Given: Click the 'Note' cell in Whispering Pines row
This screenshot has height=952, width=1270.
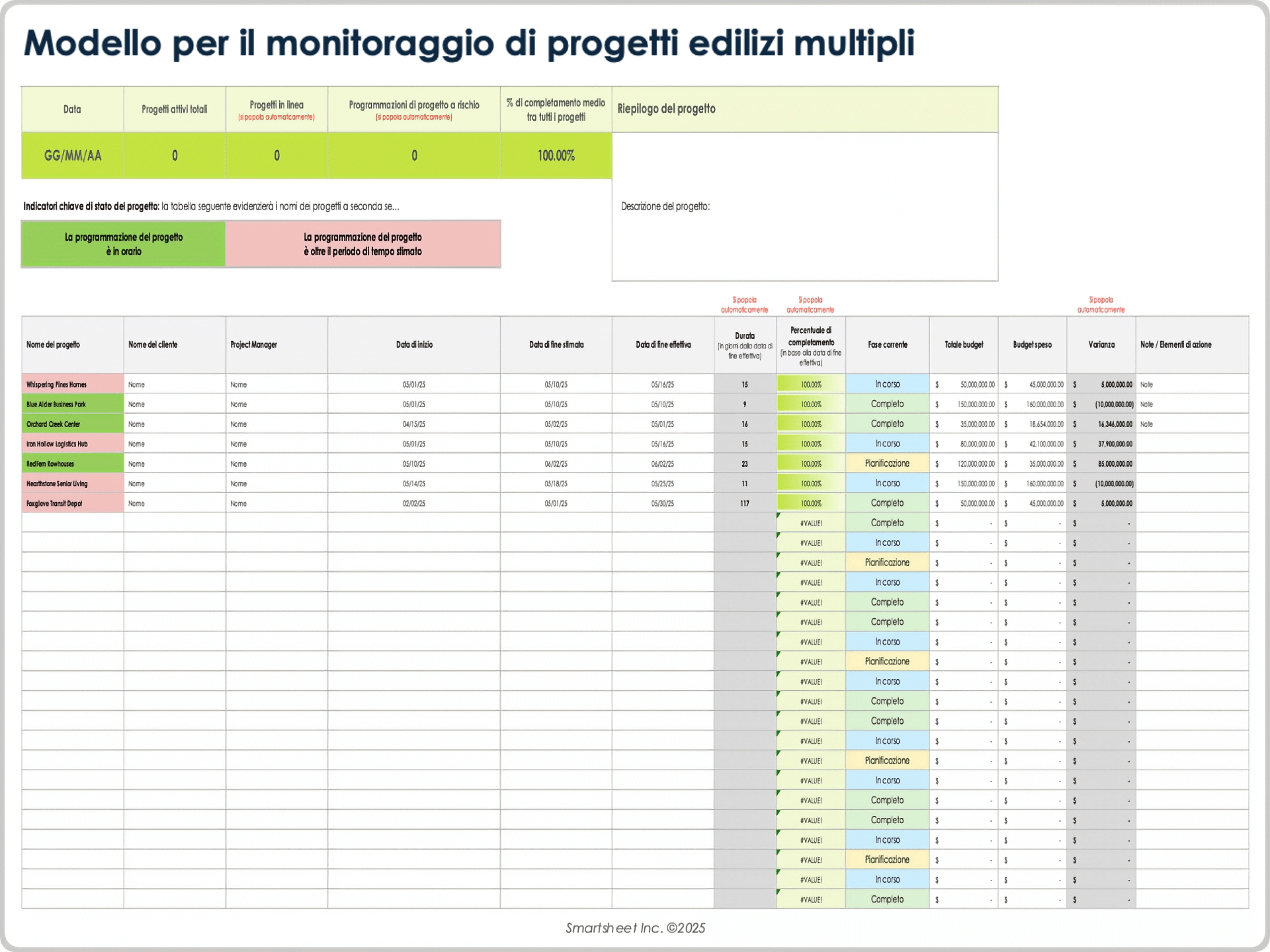Looking at the screenshot, I should (x=1193, y=384).
